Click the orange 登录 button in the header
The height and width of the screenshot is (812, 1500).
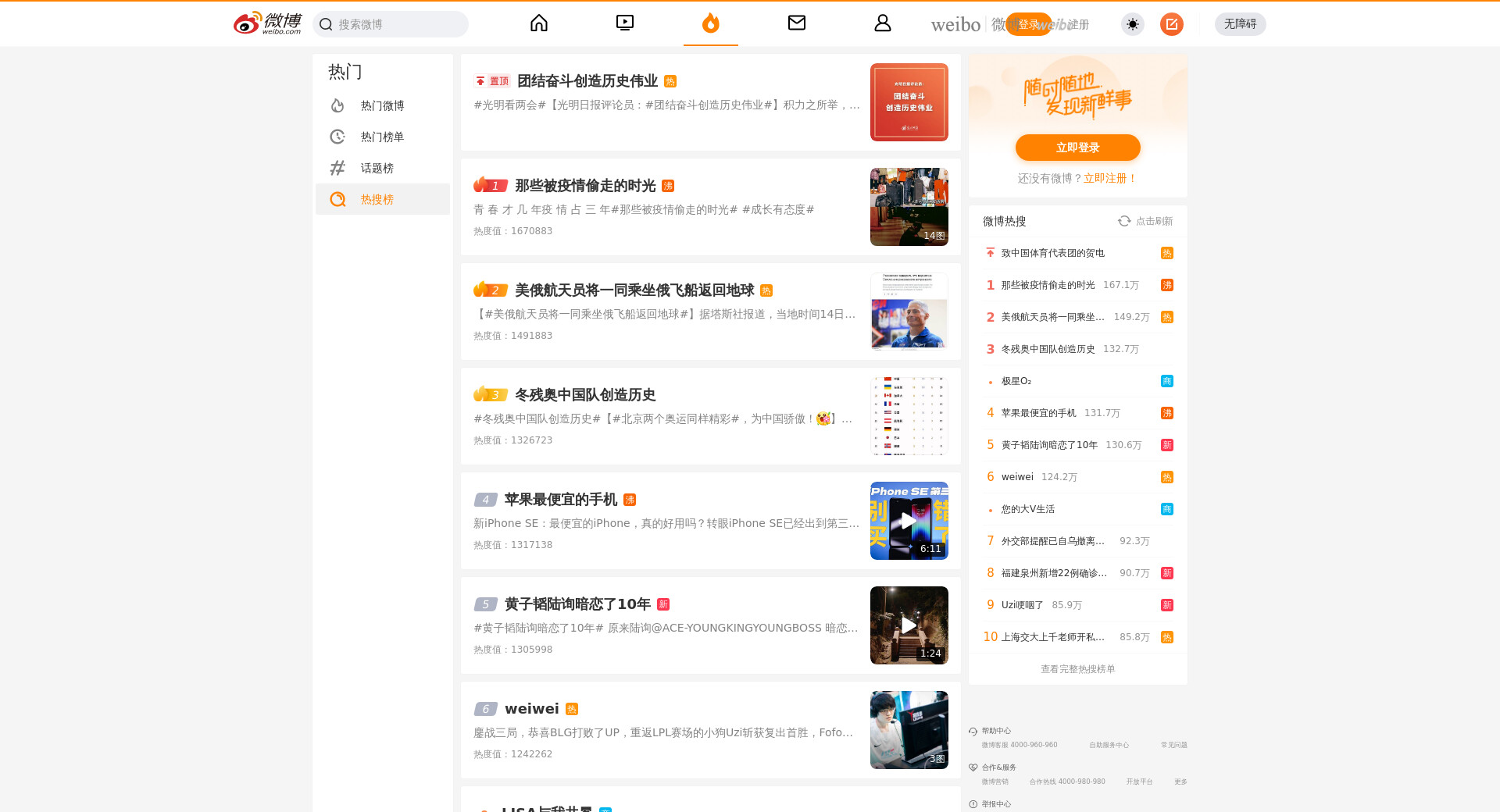(x=1029, y=24)
